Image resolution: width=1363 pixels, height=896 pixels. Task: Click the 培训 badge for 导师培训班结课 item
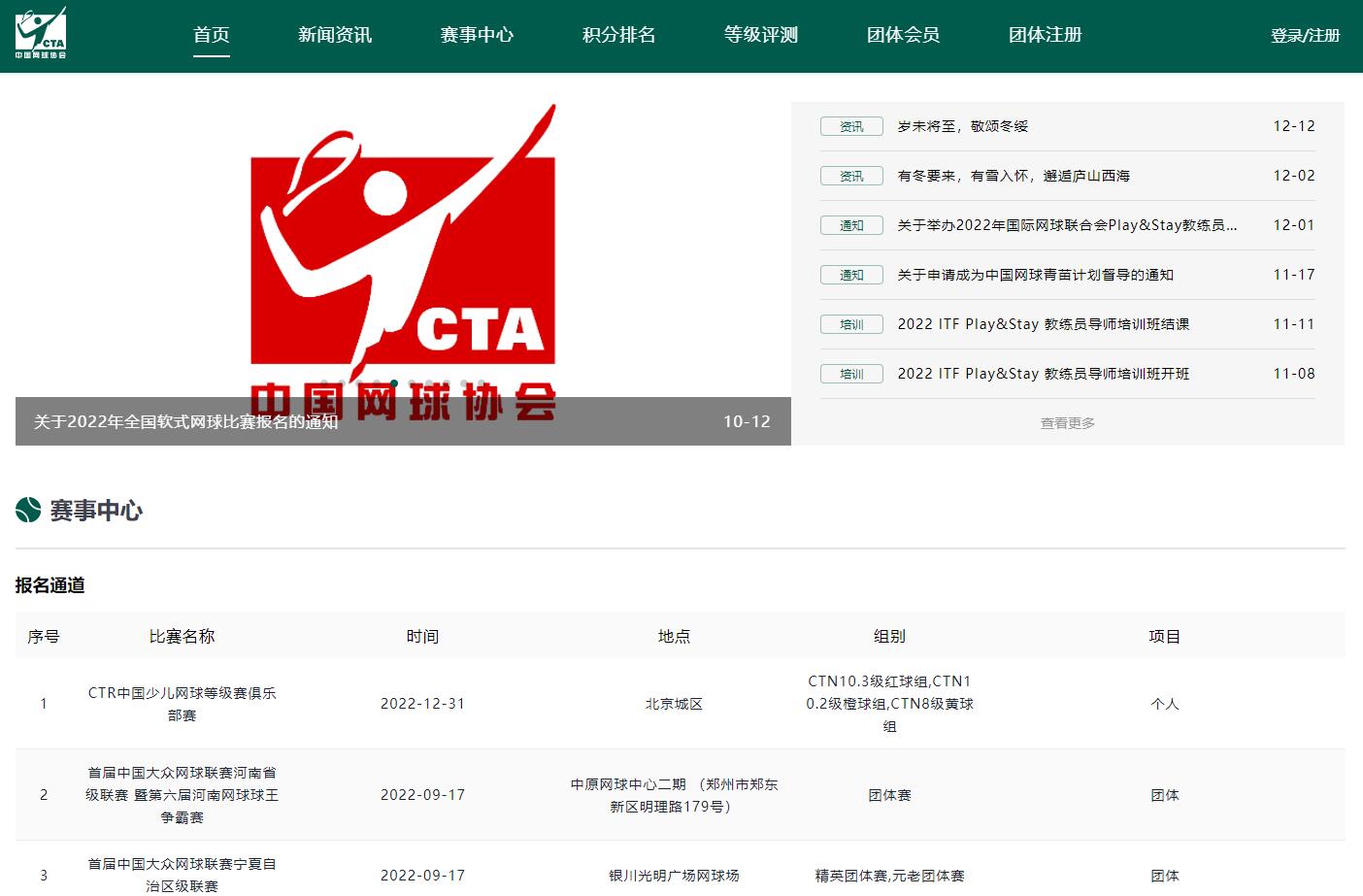[850, 324]
